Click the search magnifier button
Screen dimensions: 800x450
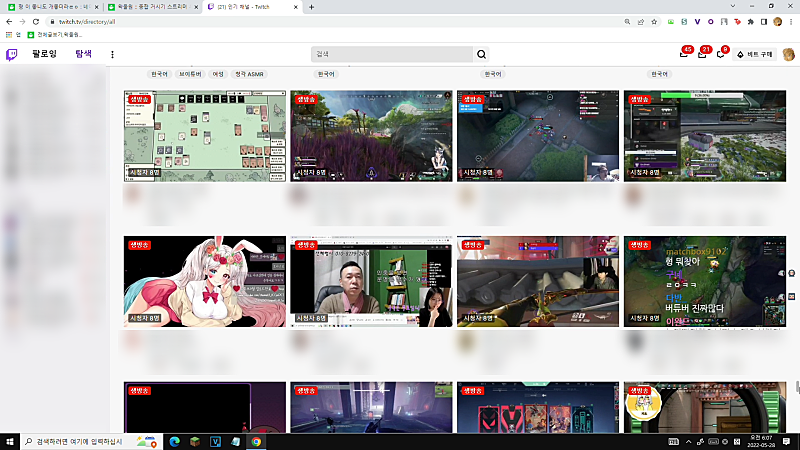[x=481, y=54]
